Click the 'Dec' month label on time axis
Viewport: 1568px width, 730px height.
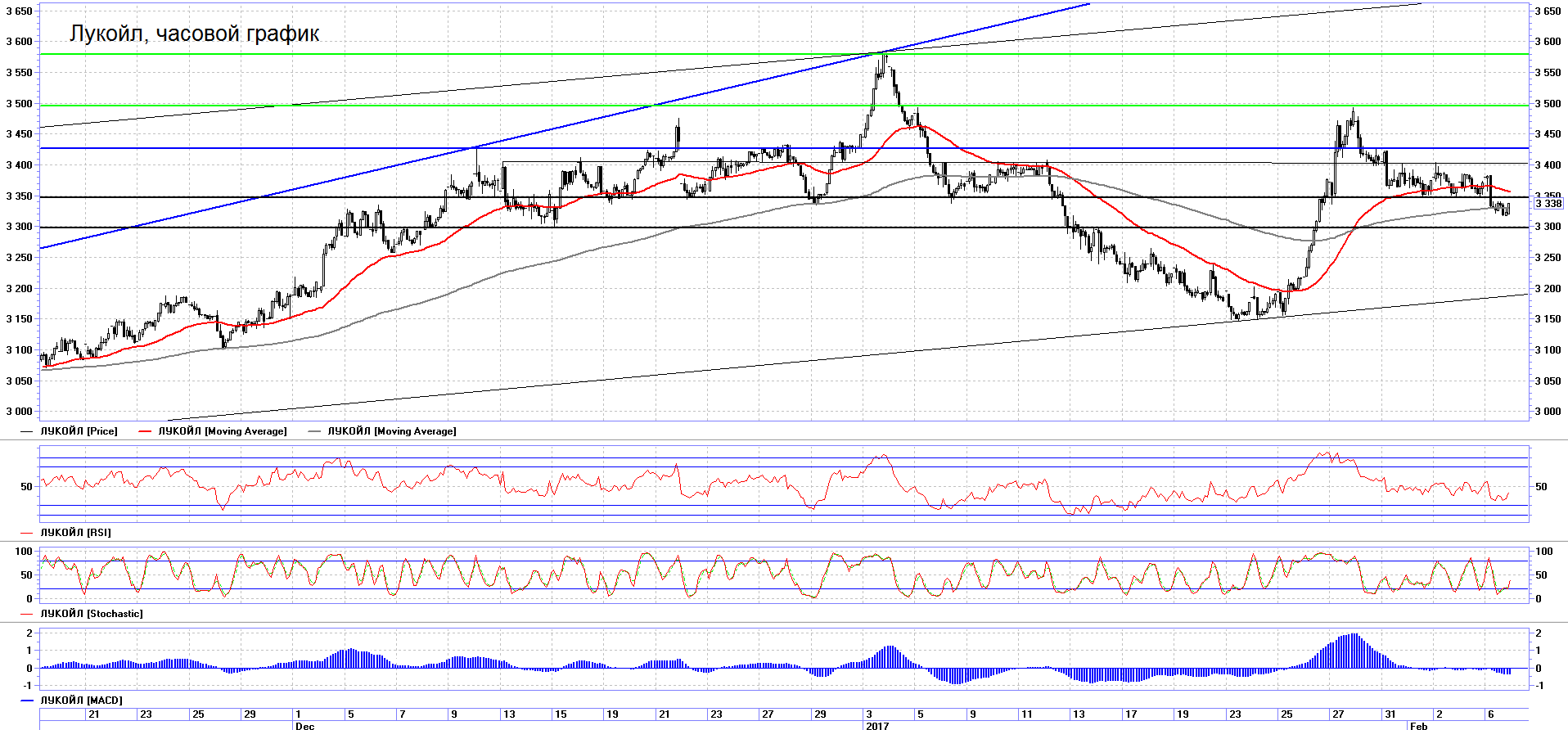pyautogui.click(x=304, y=726)
